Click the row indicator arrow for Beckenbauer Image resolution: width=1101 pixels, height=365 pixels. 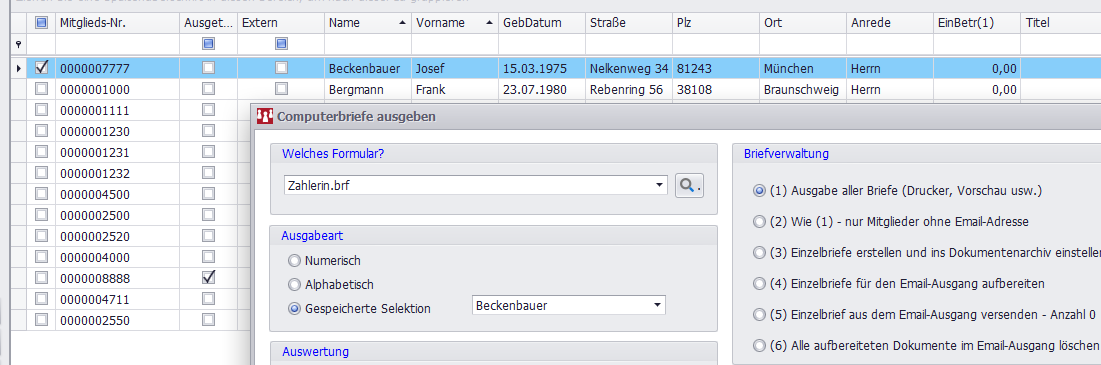tap(18, 69)
